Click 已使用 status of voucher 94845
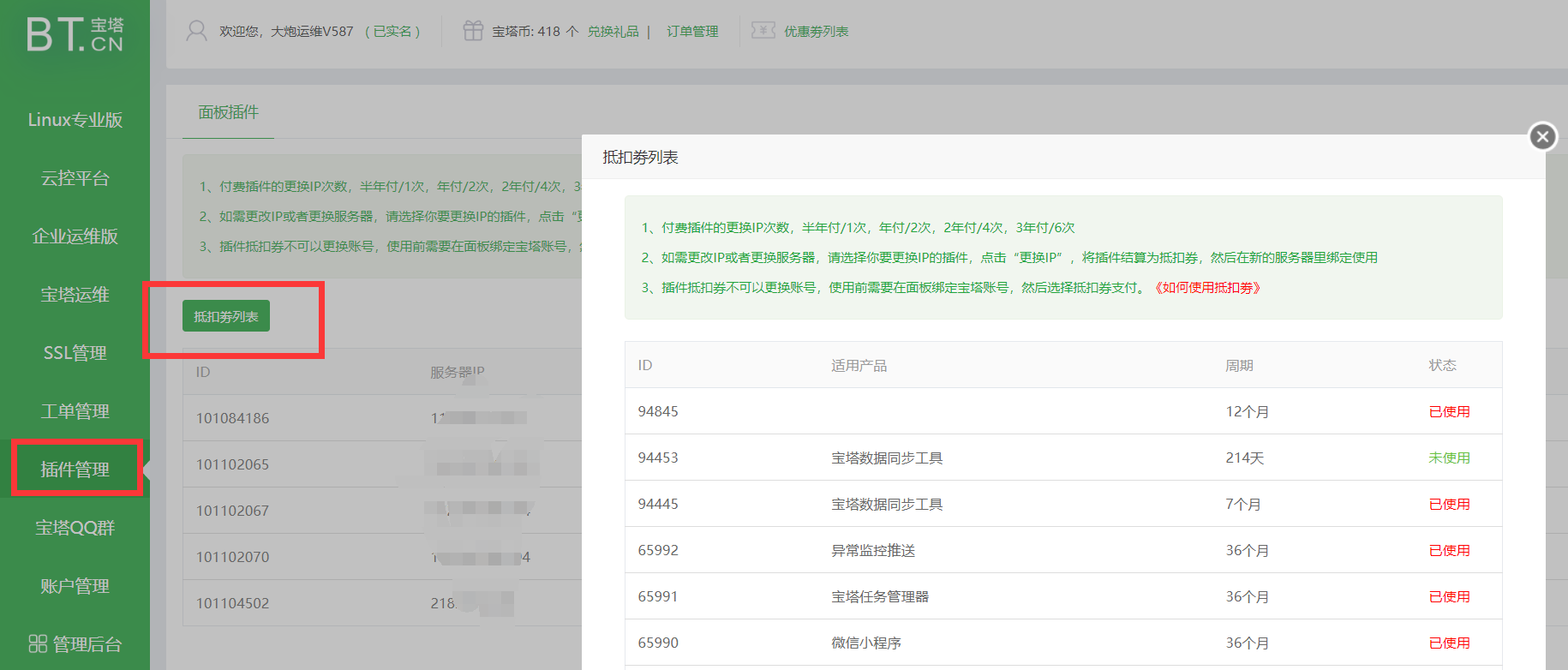Viewport: 1568px width, 670px height. pyautogui.click(x=1449, y=411)
